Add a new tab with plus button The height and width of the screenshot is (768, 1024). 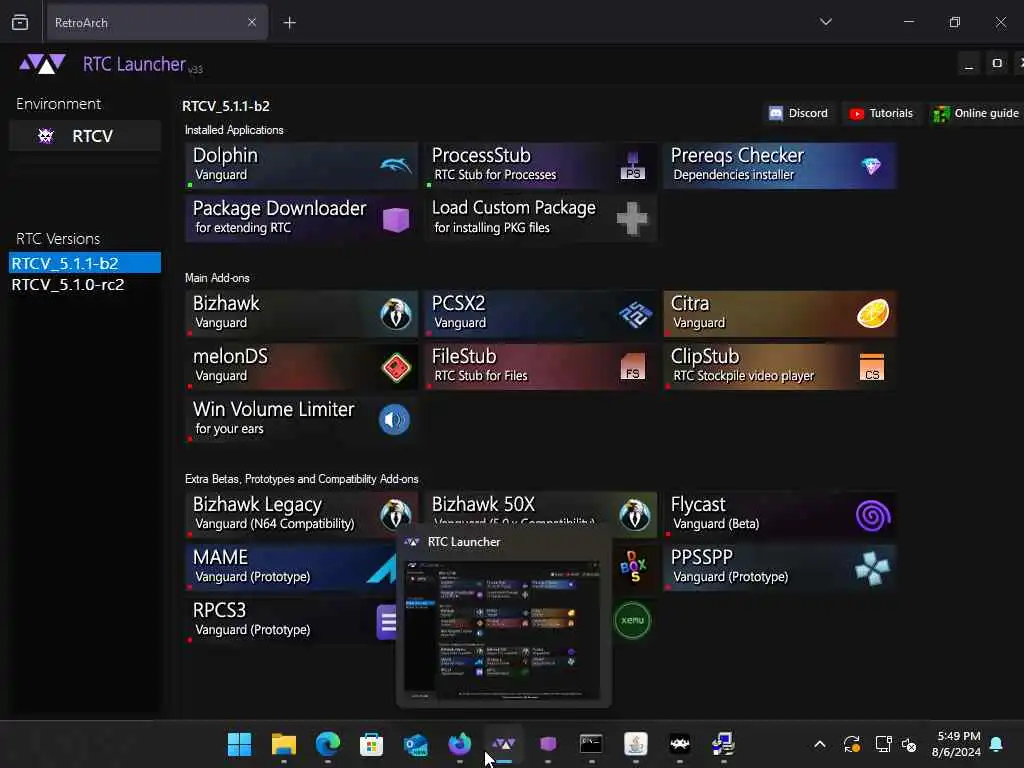289,23
